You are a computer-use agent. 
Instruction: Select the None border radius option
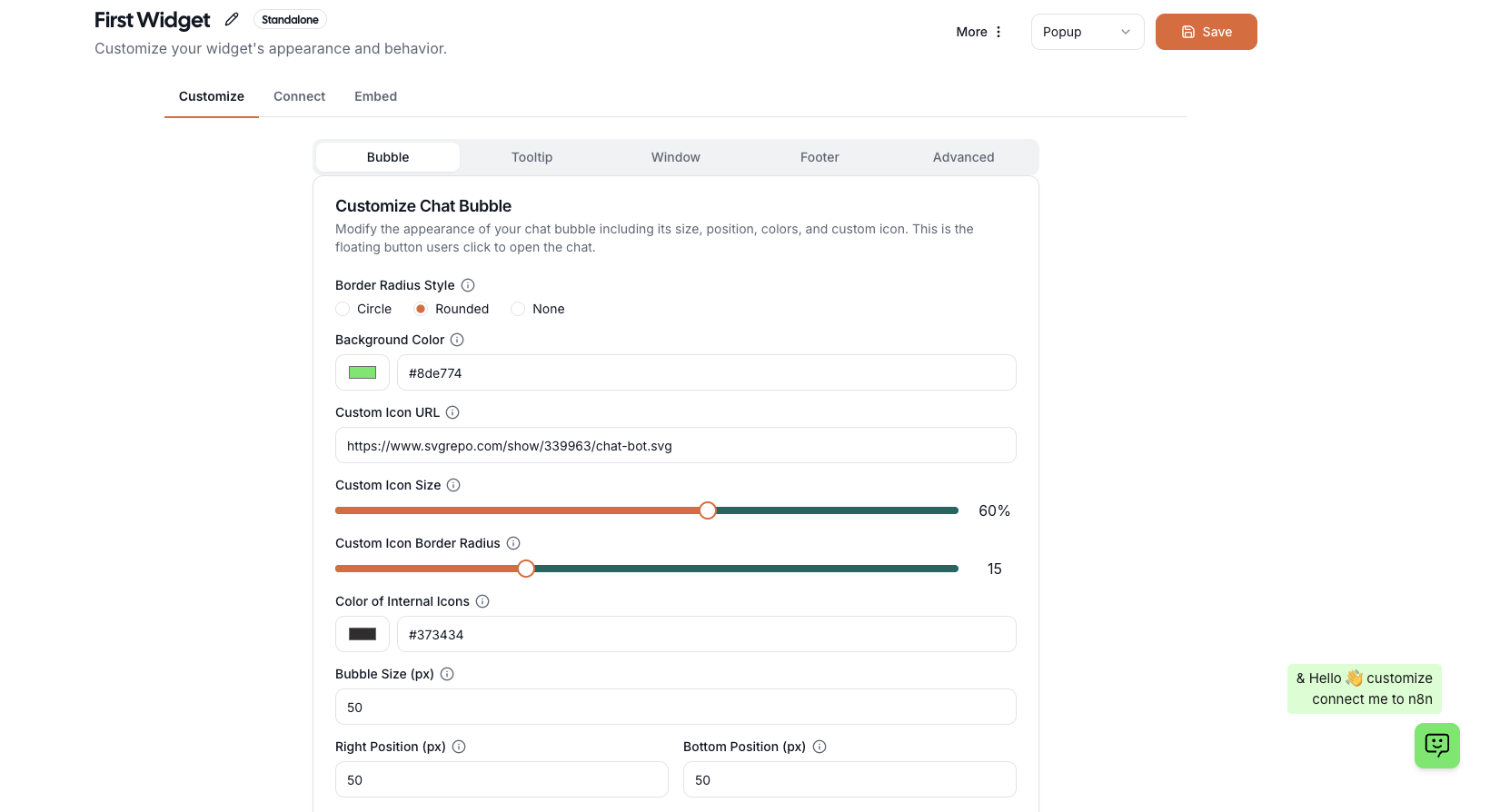(518, 309)
